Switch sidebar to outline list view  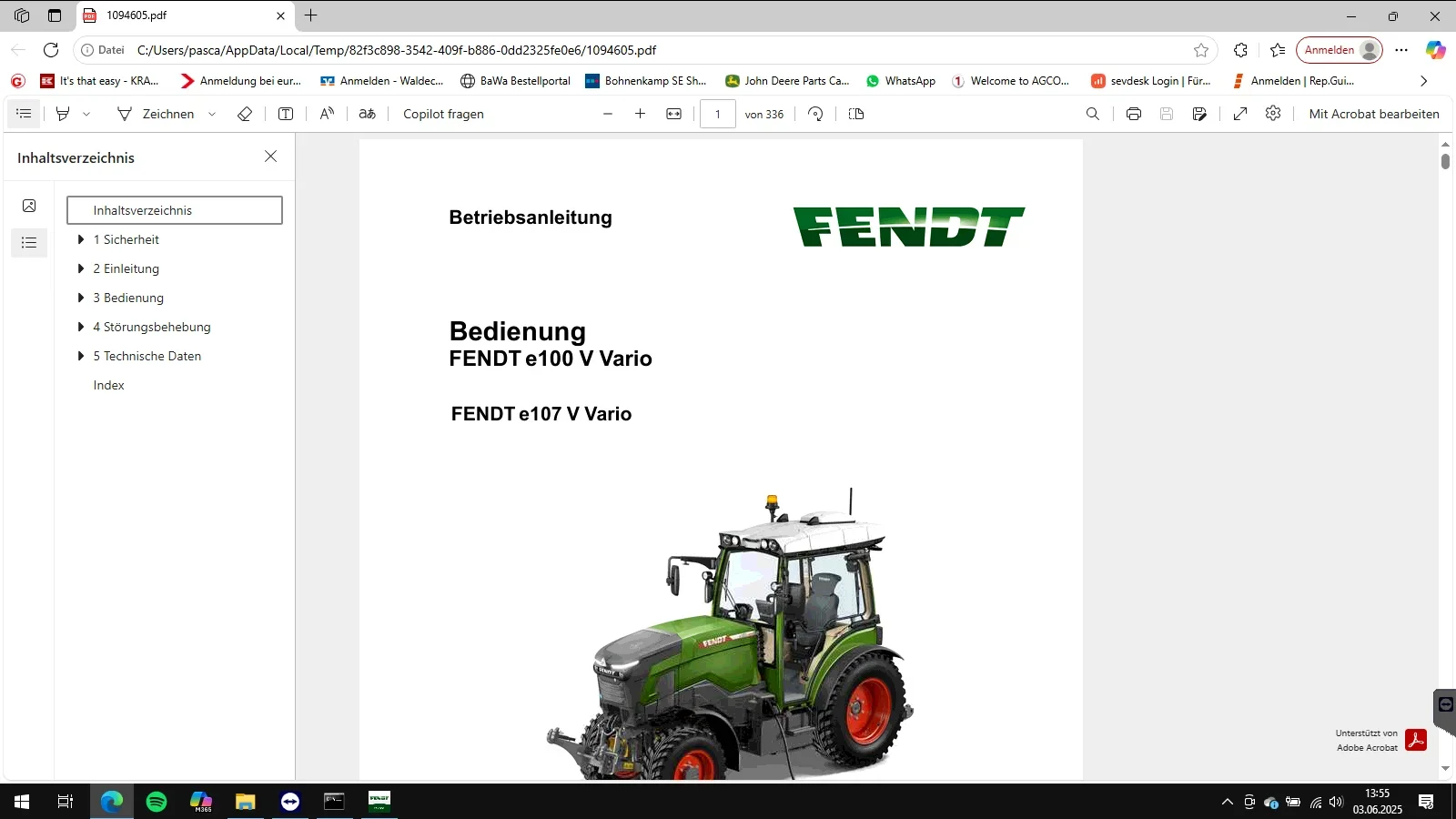click(29, 243)
